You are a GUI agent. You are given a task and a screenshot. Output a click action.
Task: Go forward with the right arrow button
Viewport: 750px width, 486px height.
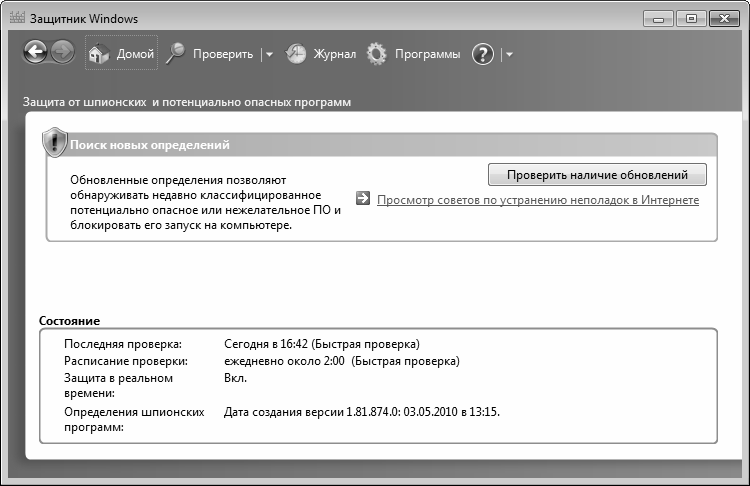pyautogui.click(x=62, y=53)
